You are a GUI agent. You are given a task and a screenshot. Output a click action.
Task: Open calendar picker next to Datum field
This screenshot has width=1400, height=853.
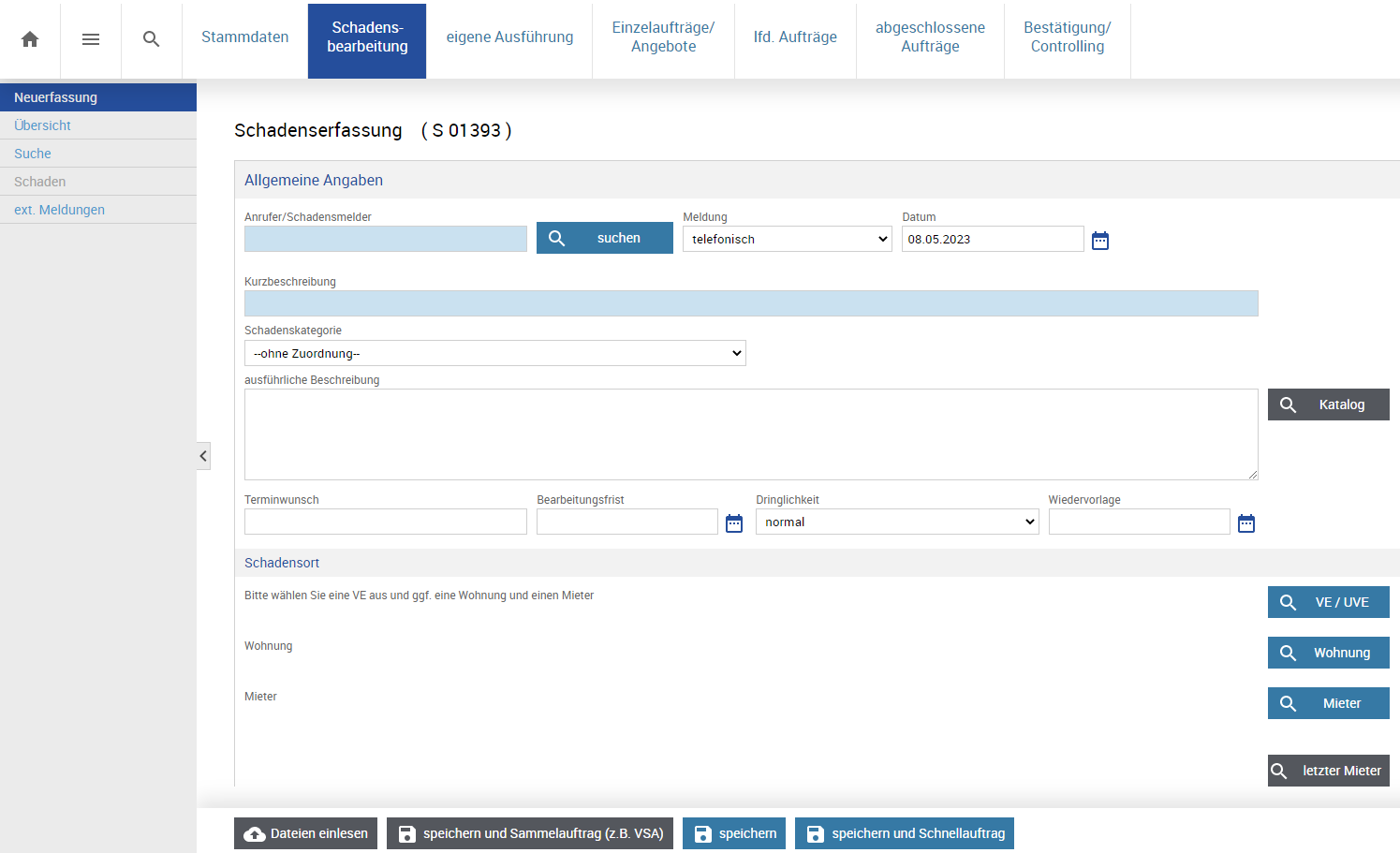1100,241
